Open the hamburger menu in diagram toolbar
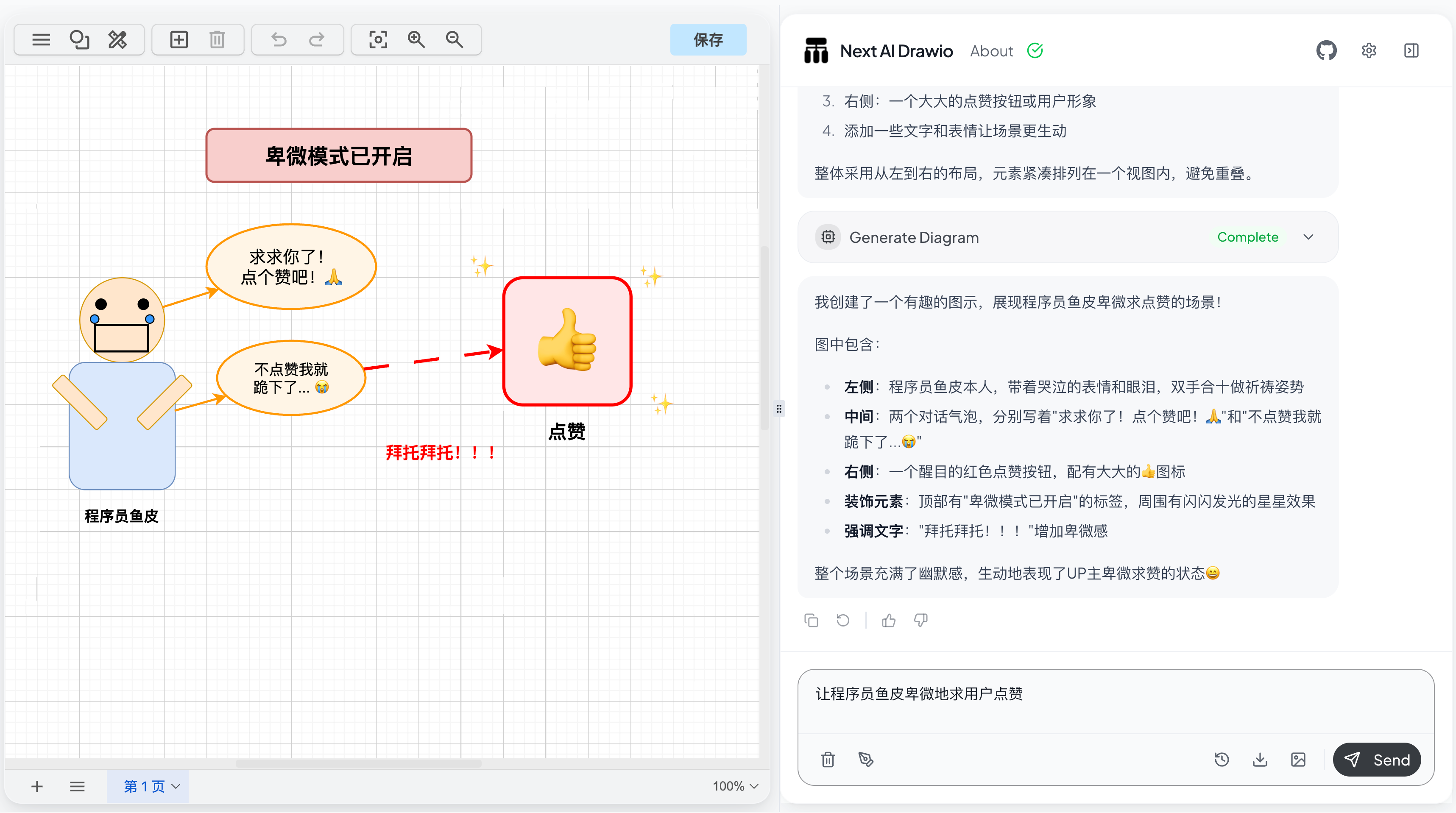 (x=41, y=39)
